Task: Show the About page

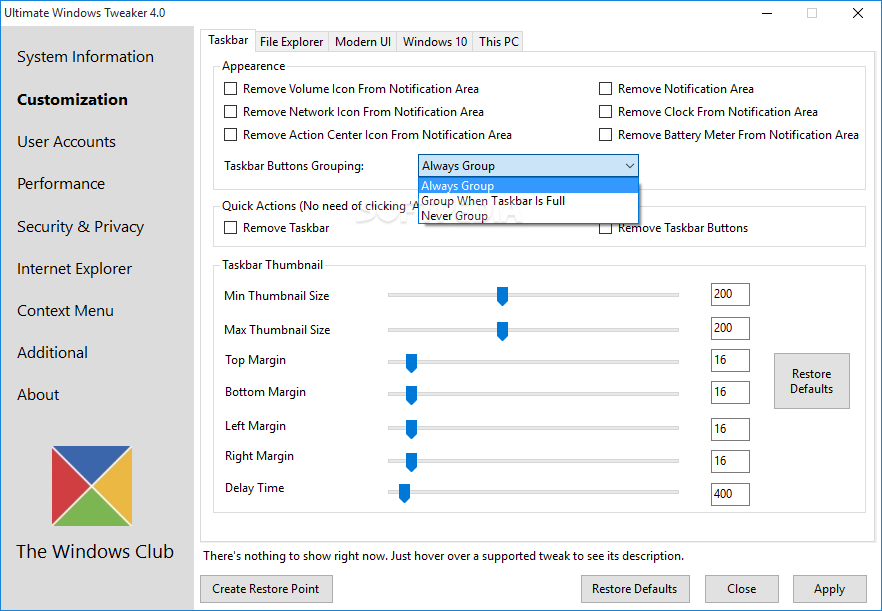Action: point(38,395)
